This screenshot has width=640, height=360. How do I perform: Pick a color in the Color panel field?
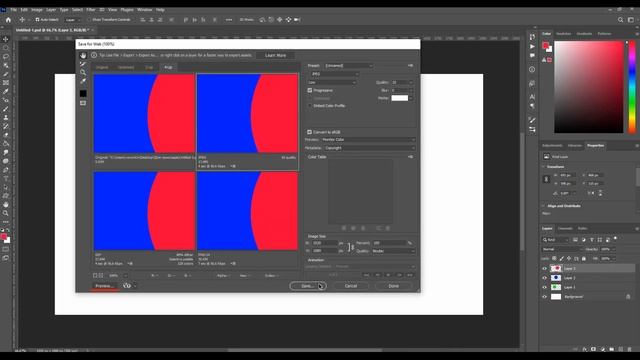pyautogui.click(x=589, y=87)
